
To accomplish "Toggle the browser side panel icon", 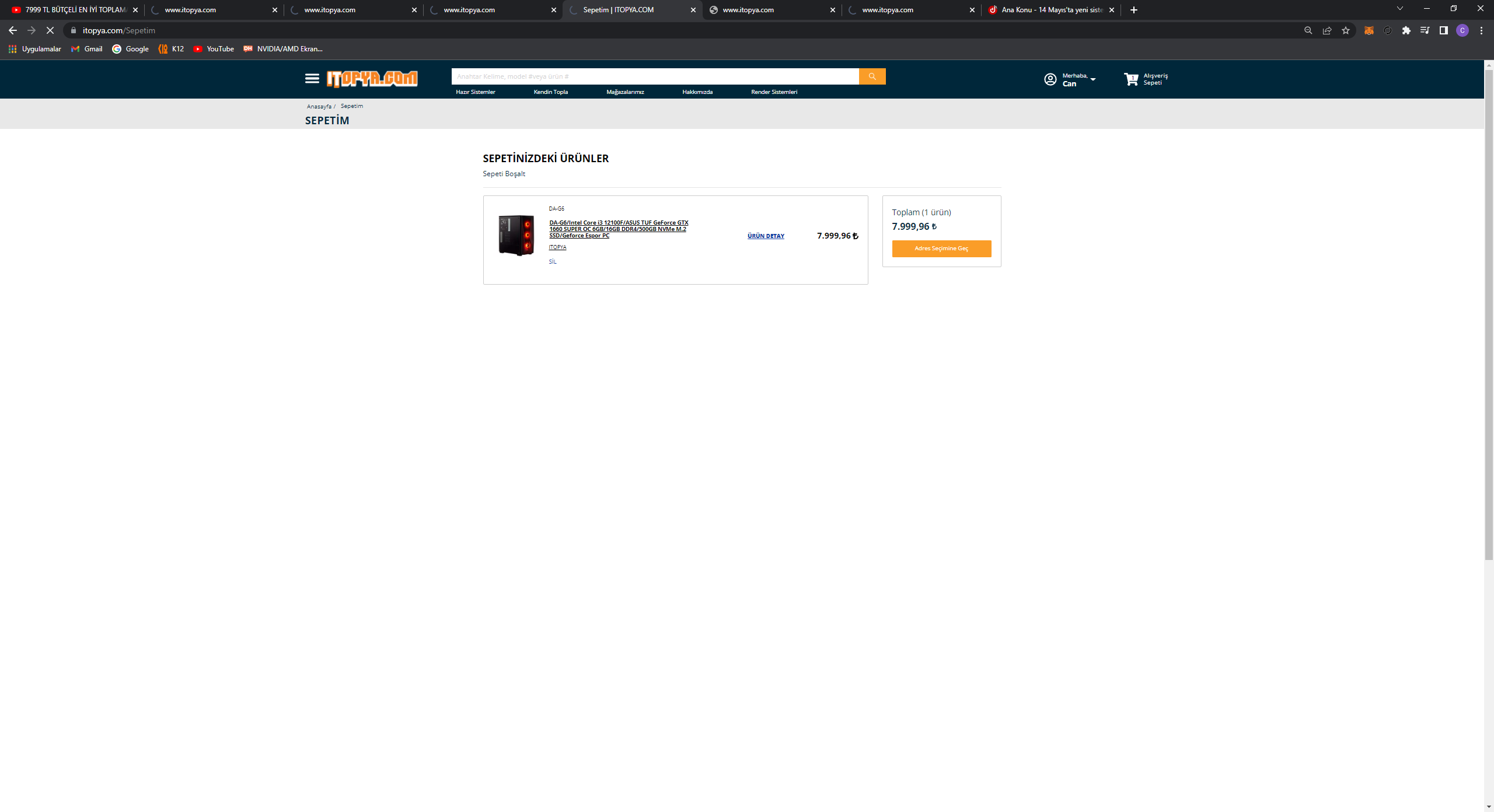I will [1444, 30].
